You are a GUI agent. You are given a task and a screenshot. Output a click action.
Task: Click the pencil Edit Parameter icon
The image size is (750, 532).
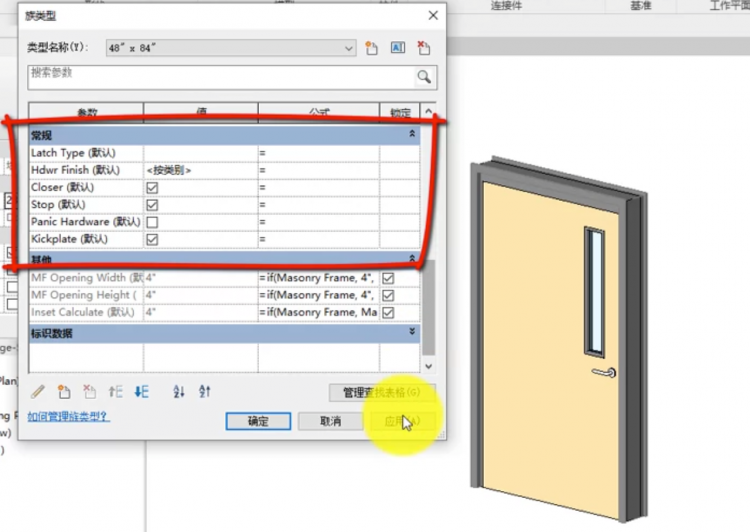[38, 392]
